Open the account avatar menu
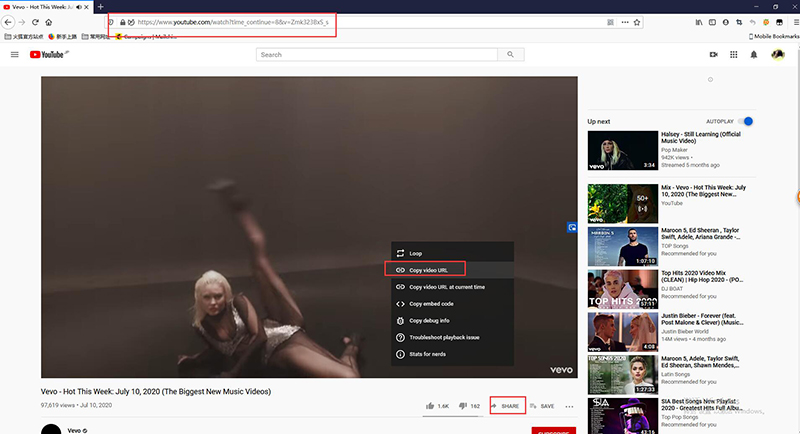Viewport: 800px width, 434px height. 778,55
